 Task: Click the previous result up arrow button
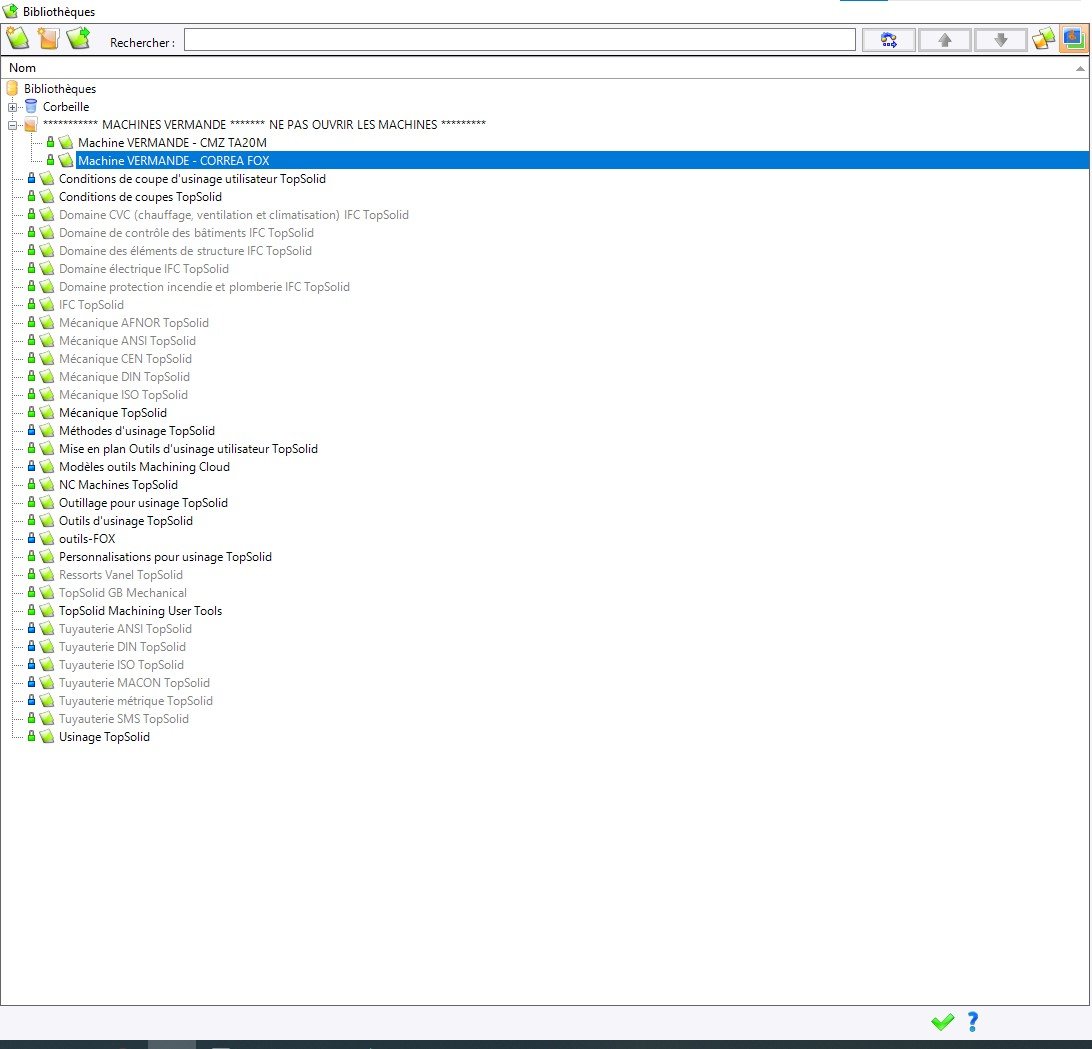(x=945, y=40)
